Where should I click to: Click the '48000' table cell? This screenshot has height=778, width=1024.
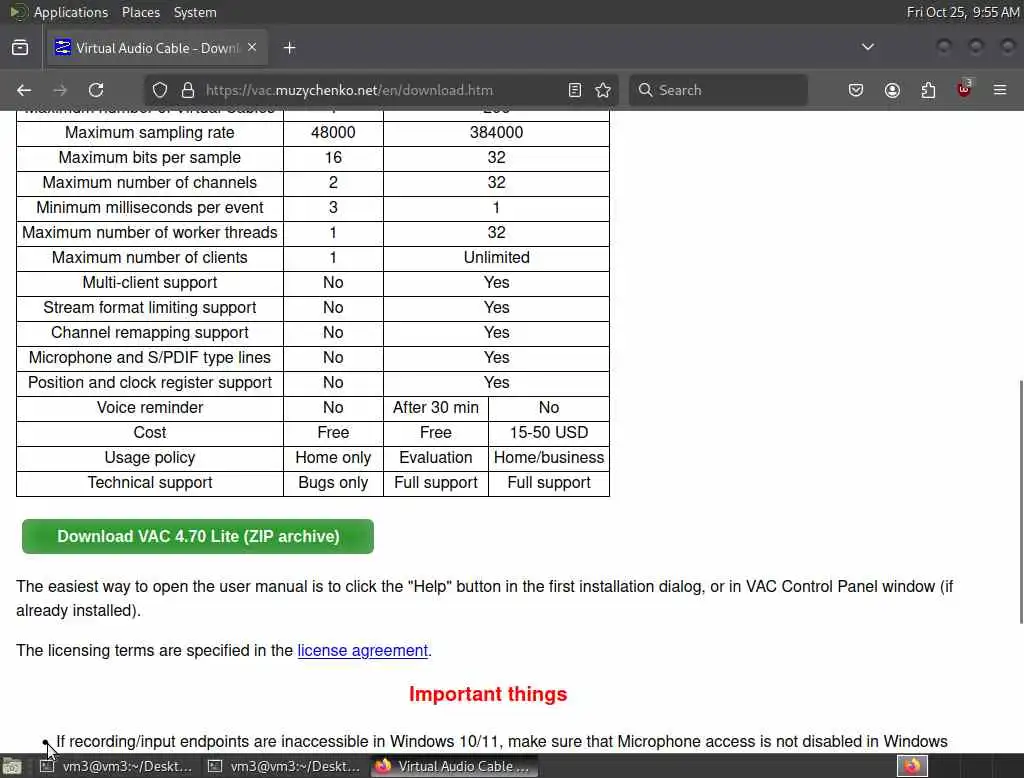coord(333,133)
